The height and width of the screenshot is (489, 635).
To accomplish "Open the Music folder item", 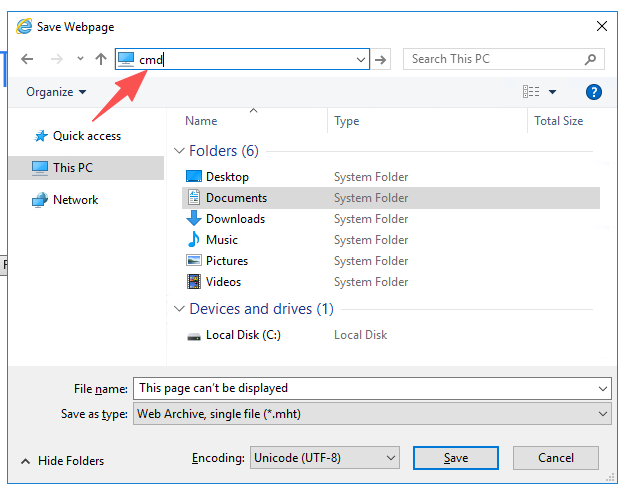I will pyautogui.click(x=221, y=240).
